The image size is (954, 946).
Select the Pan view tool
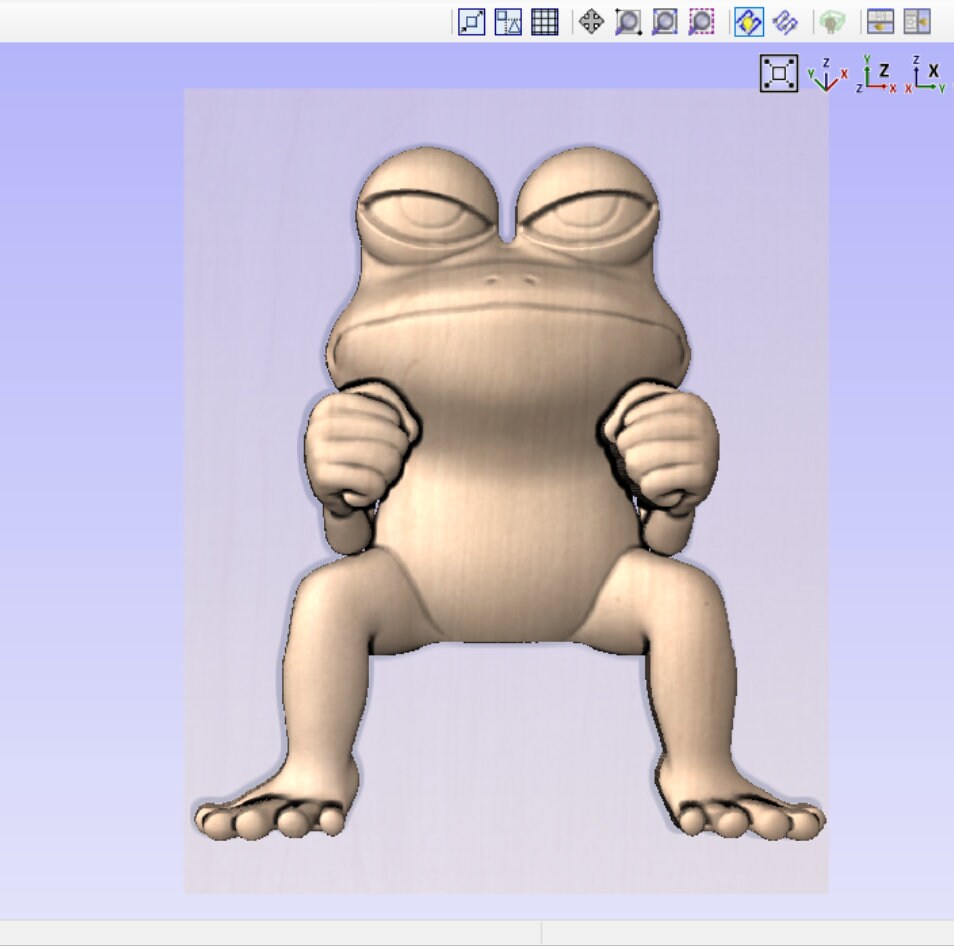[x=590, y=23]
